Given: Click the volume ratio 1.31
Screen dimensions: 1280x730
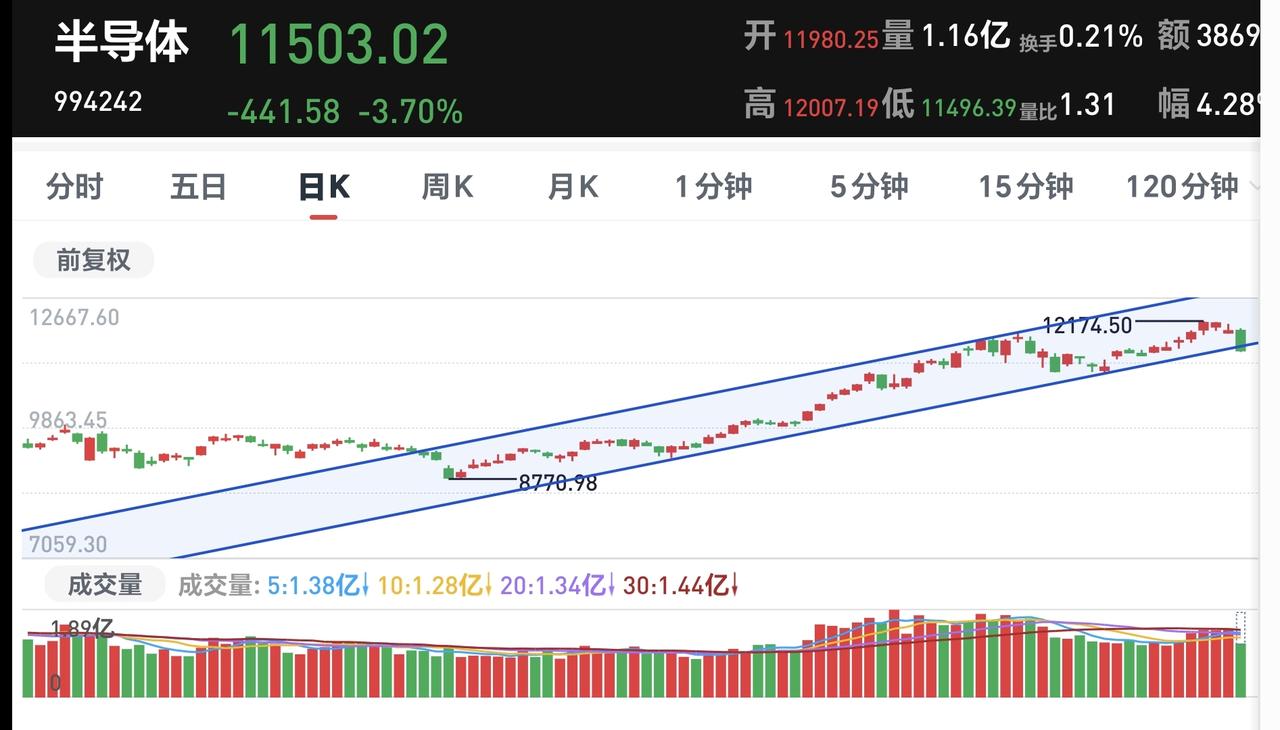Looking at the screenshot, I should point(1087,104).
